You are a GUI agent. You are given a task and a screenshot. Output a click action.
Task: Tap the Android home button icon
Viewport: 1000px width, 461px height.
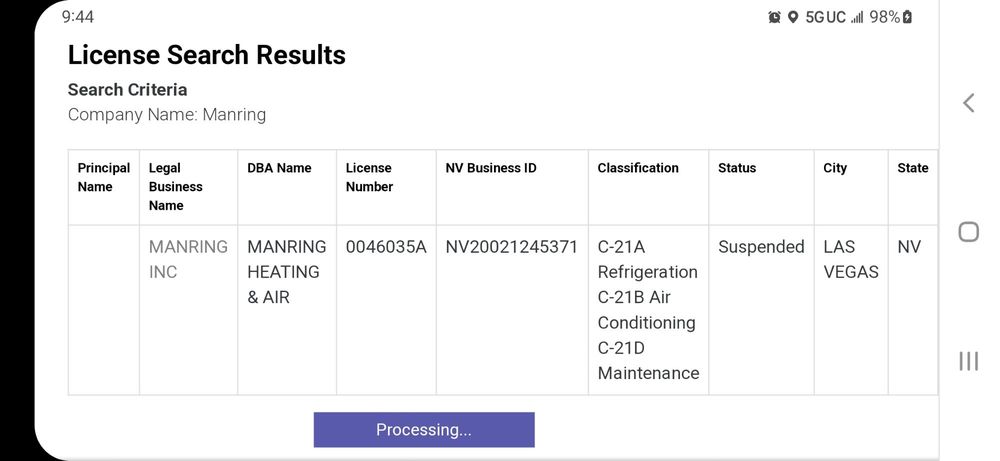click(968, 231)
